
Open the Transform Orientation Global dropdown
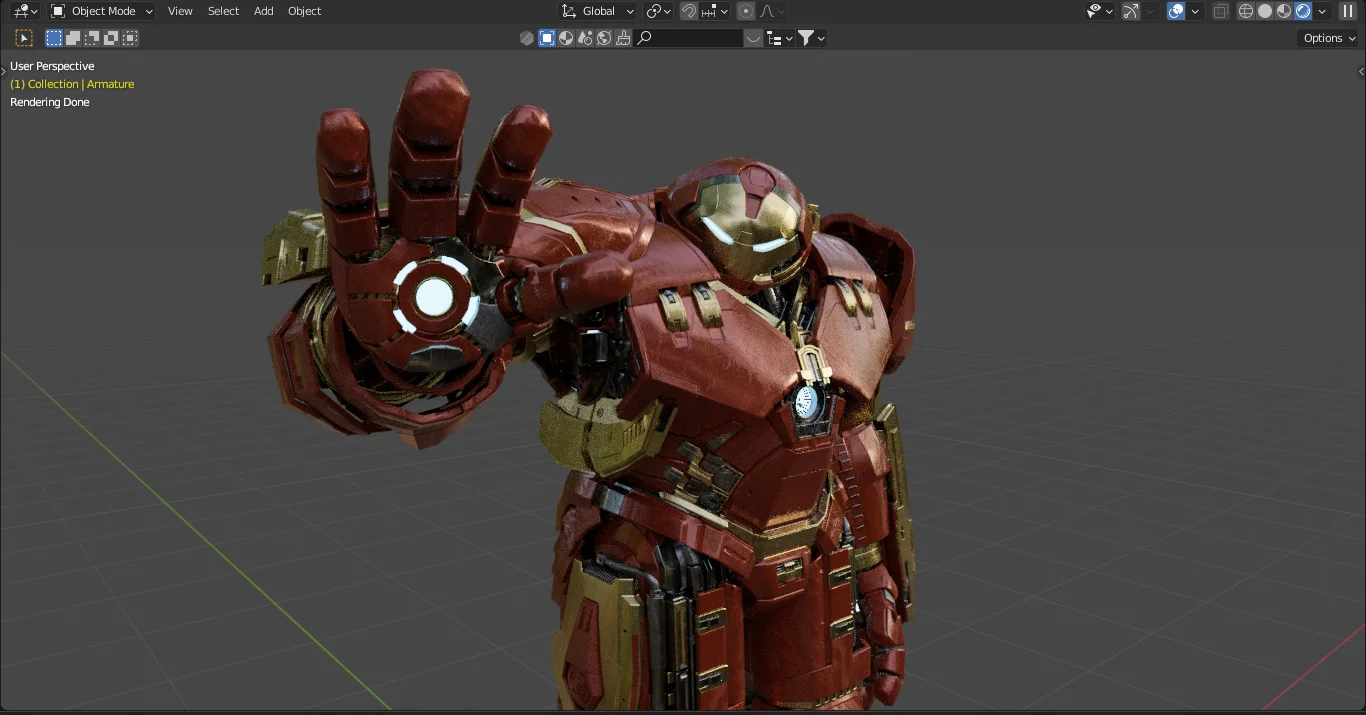(x=598, y=11)
